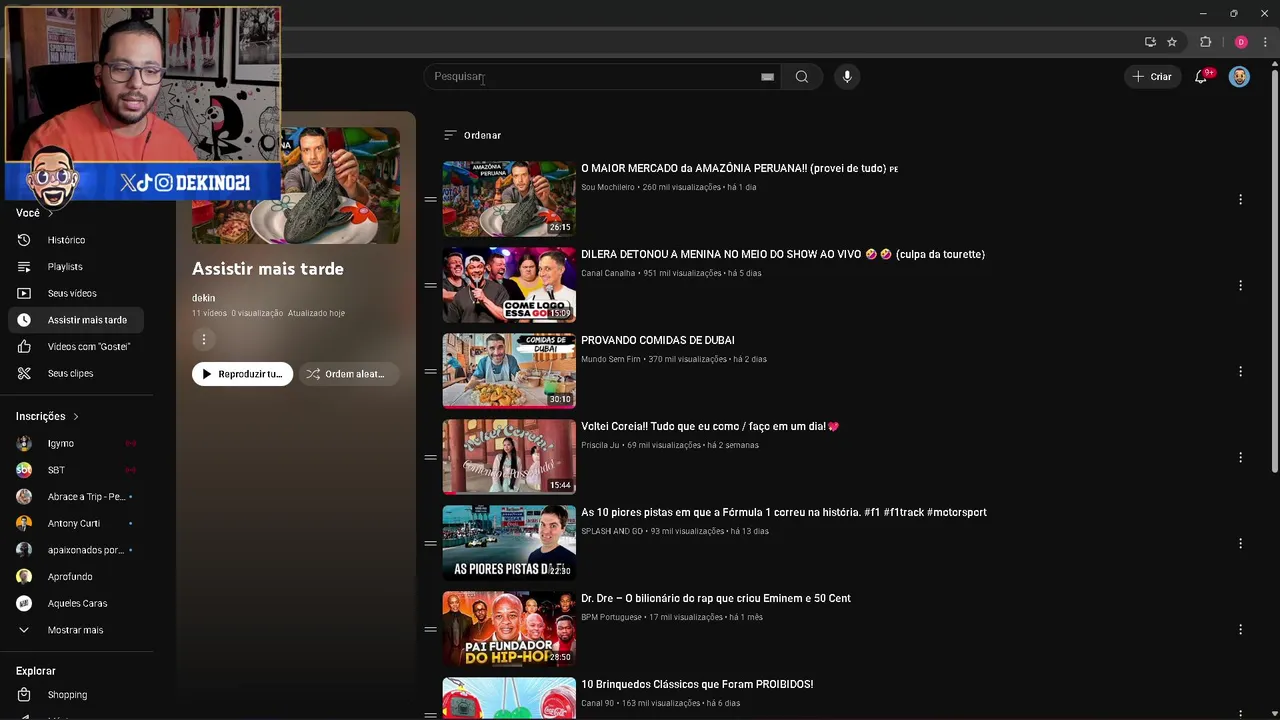
Task: Grab drag handle of Dilera video
Action: 430,285
